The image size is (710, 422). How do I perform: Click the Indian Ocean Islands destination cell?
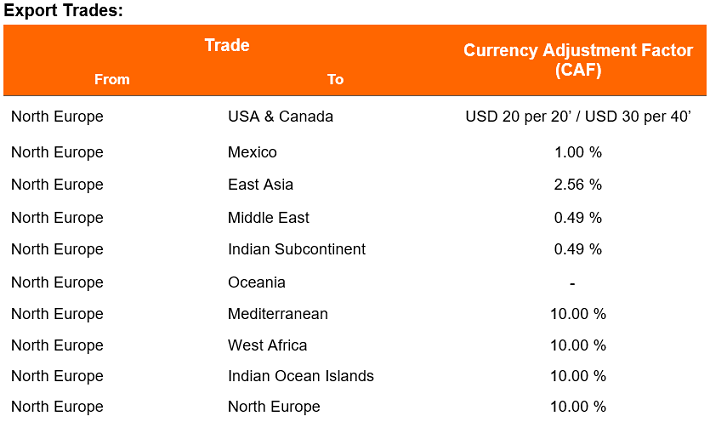pyautogui.click(x=301, y=376)
